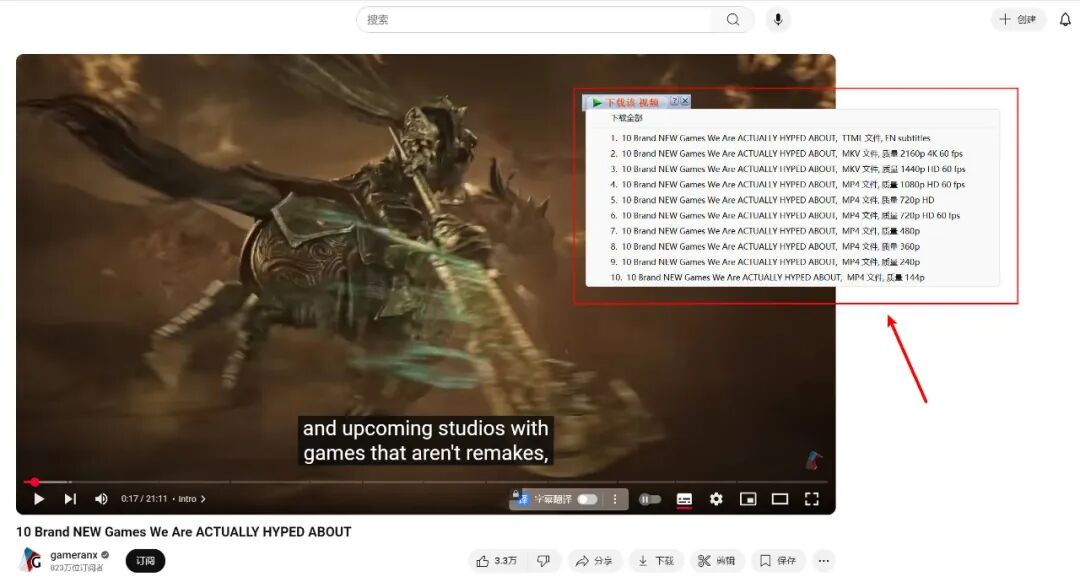Select the MKV 2160p 4K 60 fps download

(x=786, y=154)
